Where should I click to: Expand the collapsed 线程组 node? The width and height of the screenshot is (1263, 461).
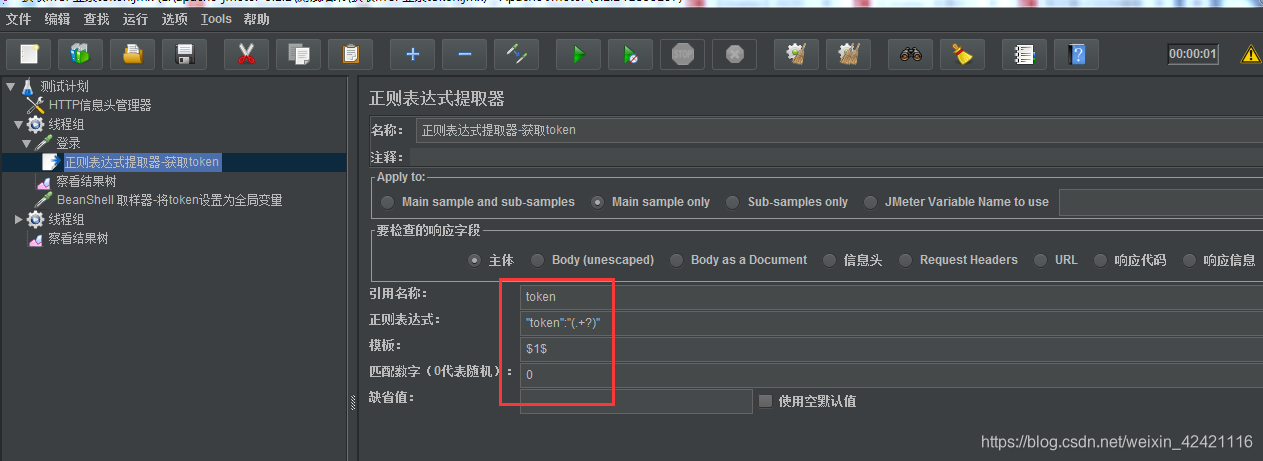(18, 219)
